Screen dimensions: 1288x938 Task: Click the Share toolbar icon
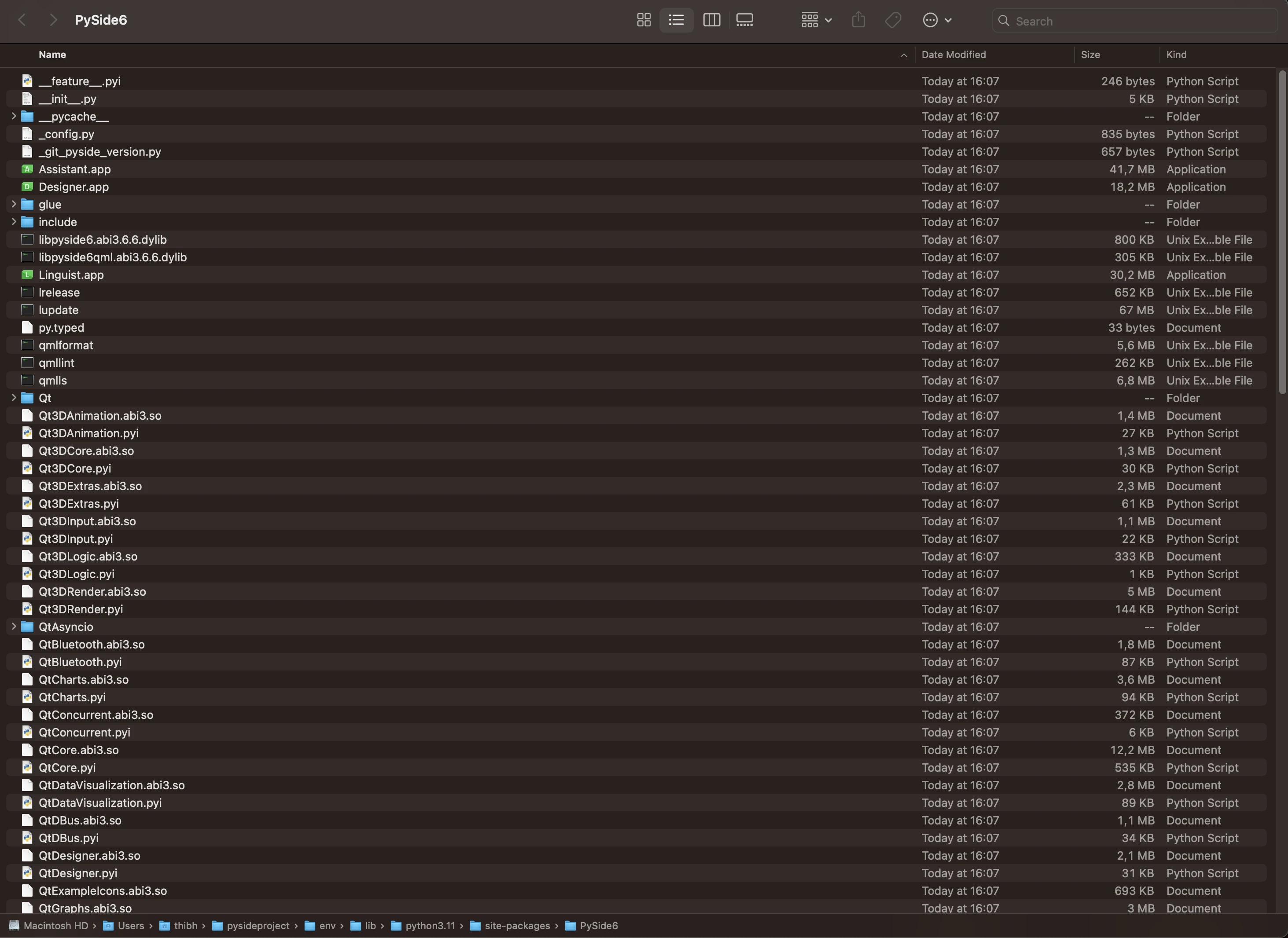[858, 20]
